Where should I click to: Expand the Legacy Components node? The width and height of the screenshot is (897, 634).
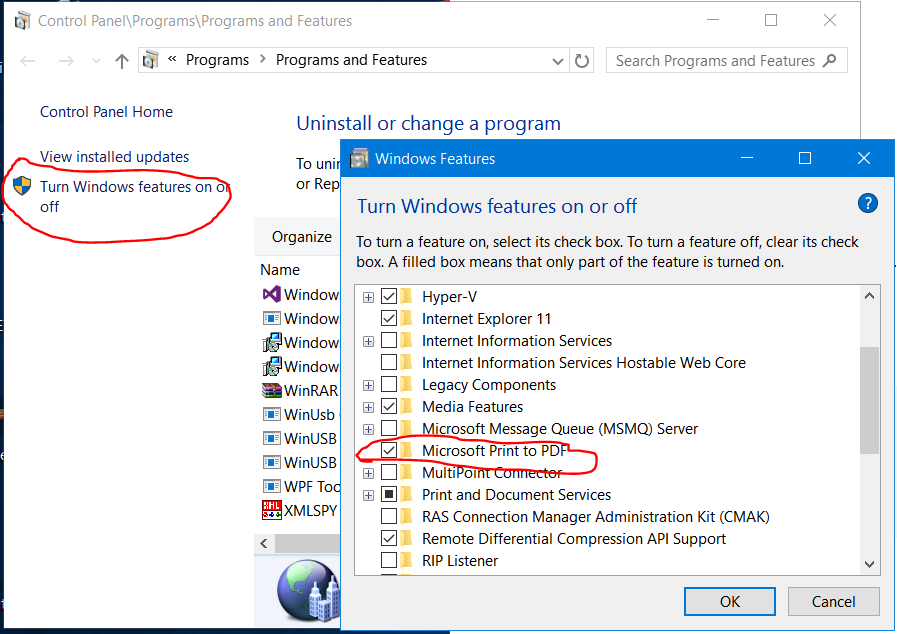[x=368, y=385]
